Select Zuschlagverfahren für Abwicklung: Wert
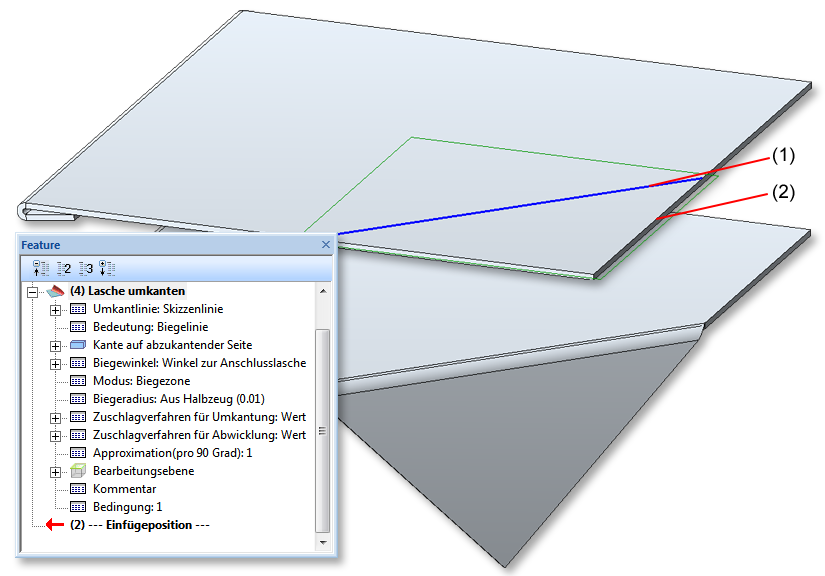This screenshot has width=825, height=576. tap(199, 435)
